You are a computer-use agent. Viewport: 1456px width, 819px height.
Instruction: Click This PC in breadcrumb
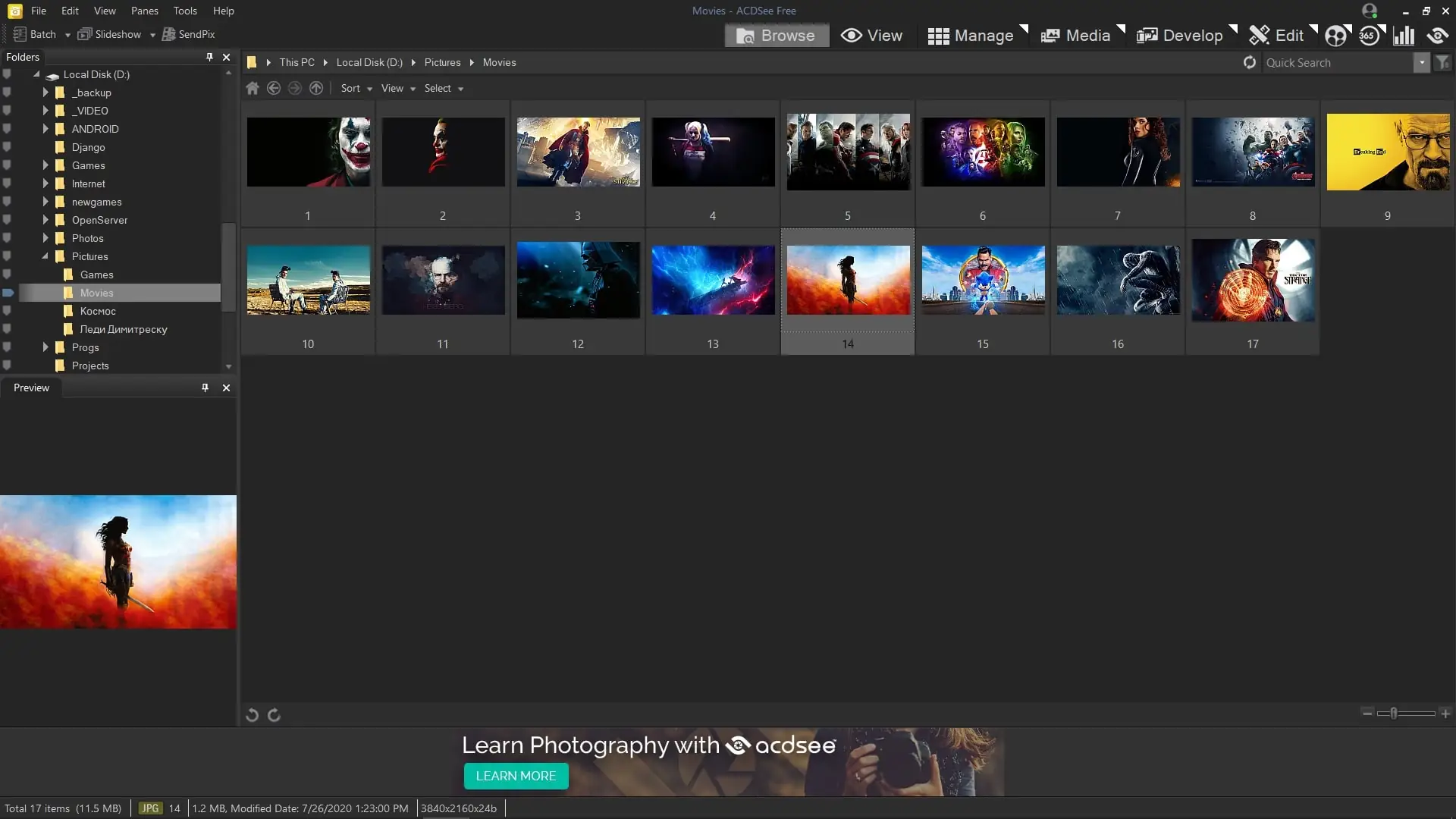click(297, 62)
